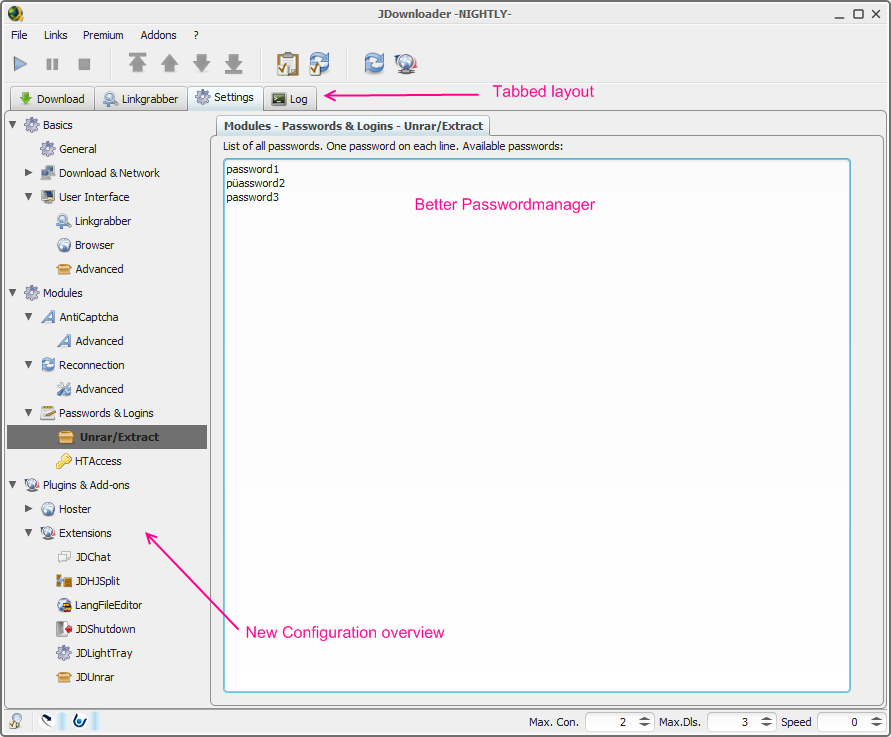Click the move-to-top arrow icon
The width and height of the screenshot is (891, 737).
137,64
